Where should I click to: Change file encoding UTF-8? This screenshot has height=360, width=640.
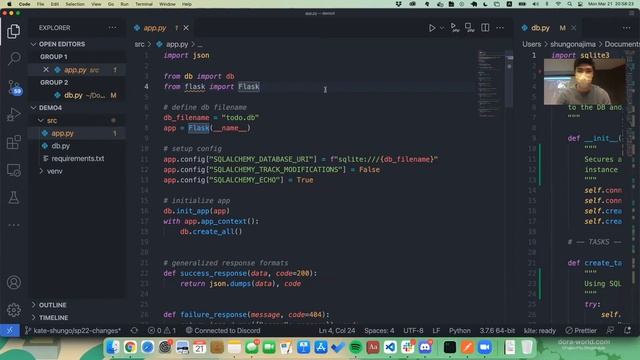tap(413, 330)
